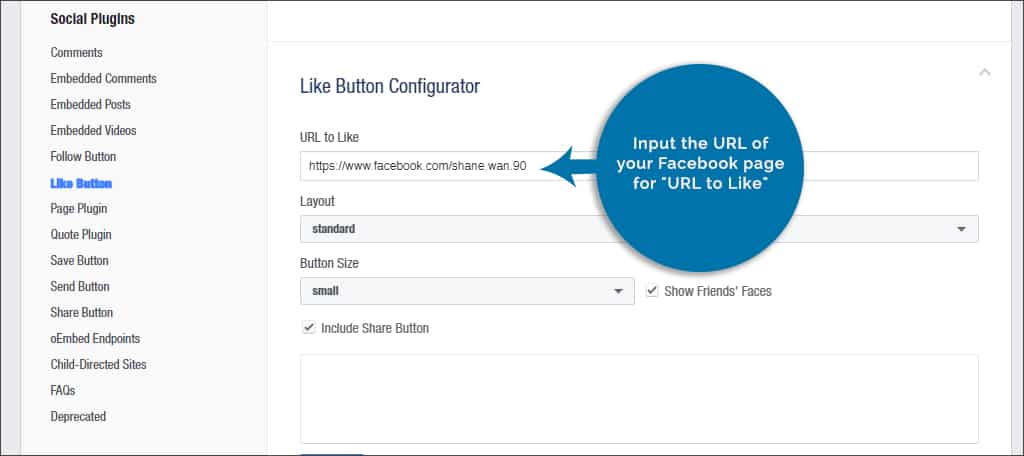The image size is (1024, 456).
Task: Open the Layout standard dropdown
Action: [x=639, y=229]
